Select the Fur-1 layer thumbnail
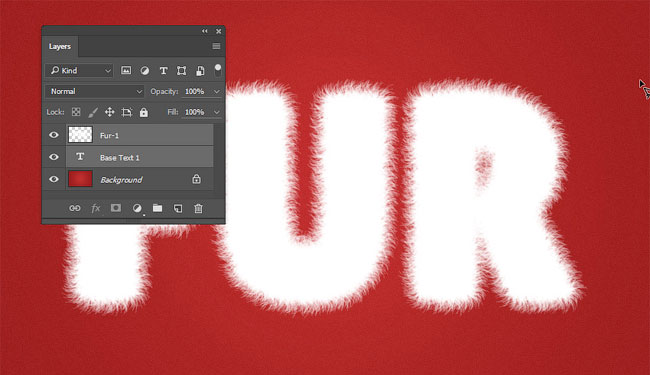The height and width of the screenshot is (375, 650). click(80, 135)
